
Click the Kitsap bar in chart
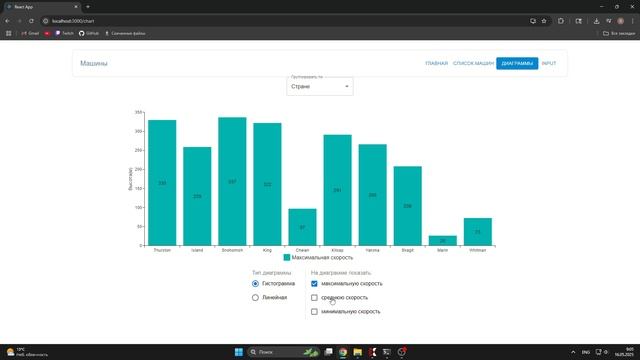click(x=338, y=190)
